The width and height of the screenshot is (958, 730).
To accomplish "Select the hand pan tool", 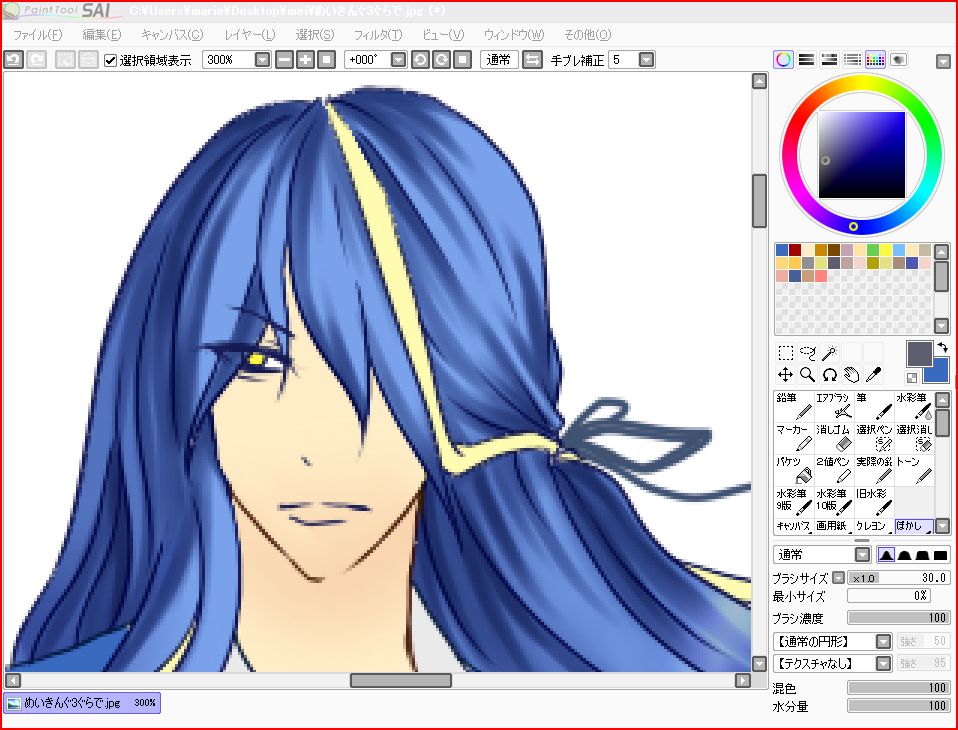I will [852, 374].
